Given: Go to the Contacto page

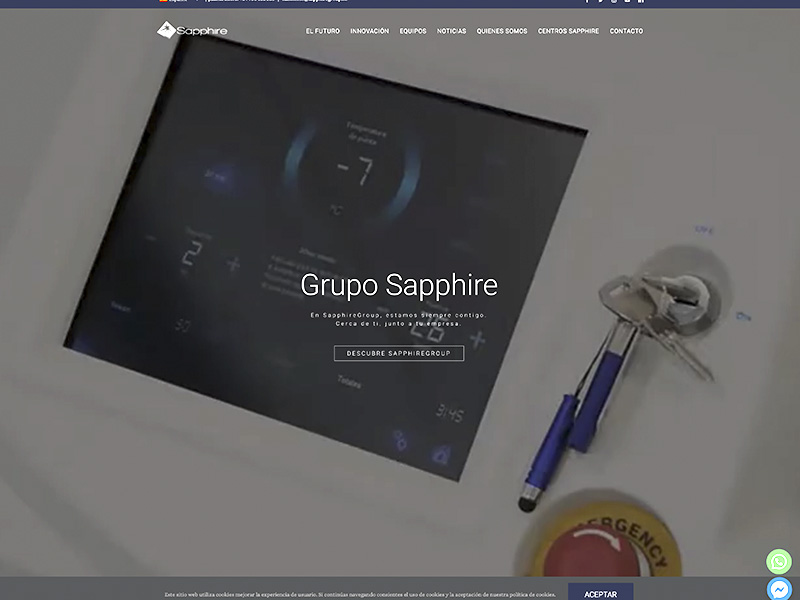Looking at the screenshot, I should tap(626, 31).
